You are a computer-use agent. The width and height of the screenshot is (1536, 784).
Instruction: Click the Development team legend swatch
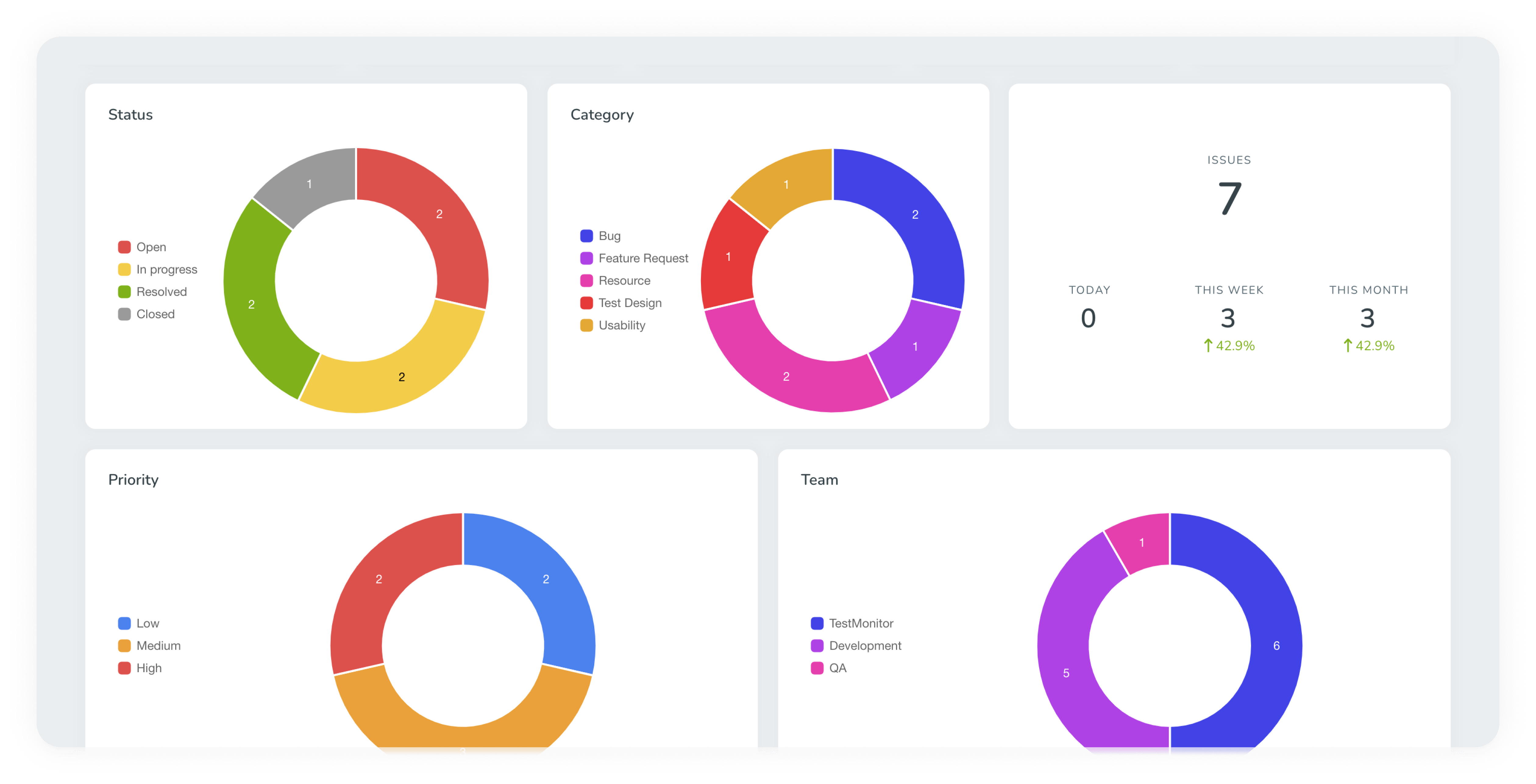coord(817,646)
